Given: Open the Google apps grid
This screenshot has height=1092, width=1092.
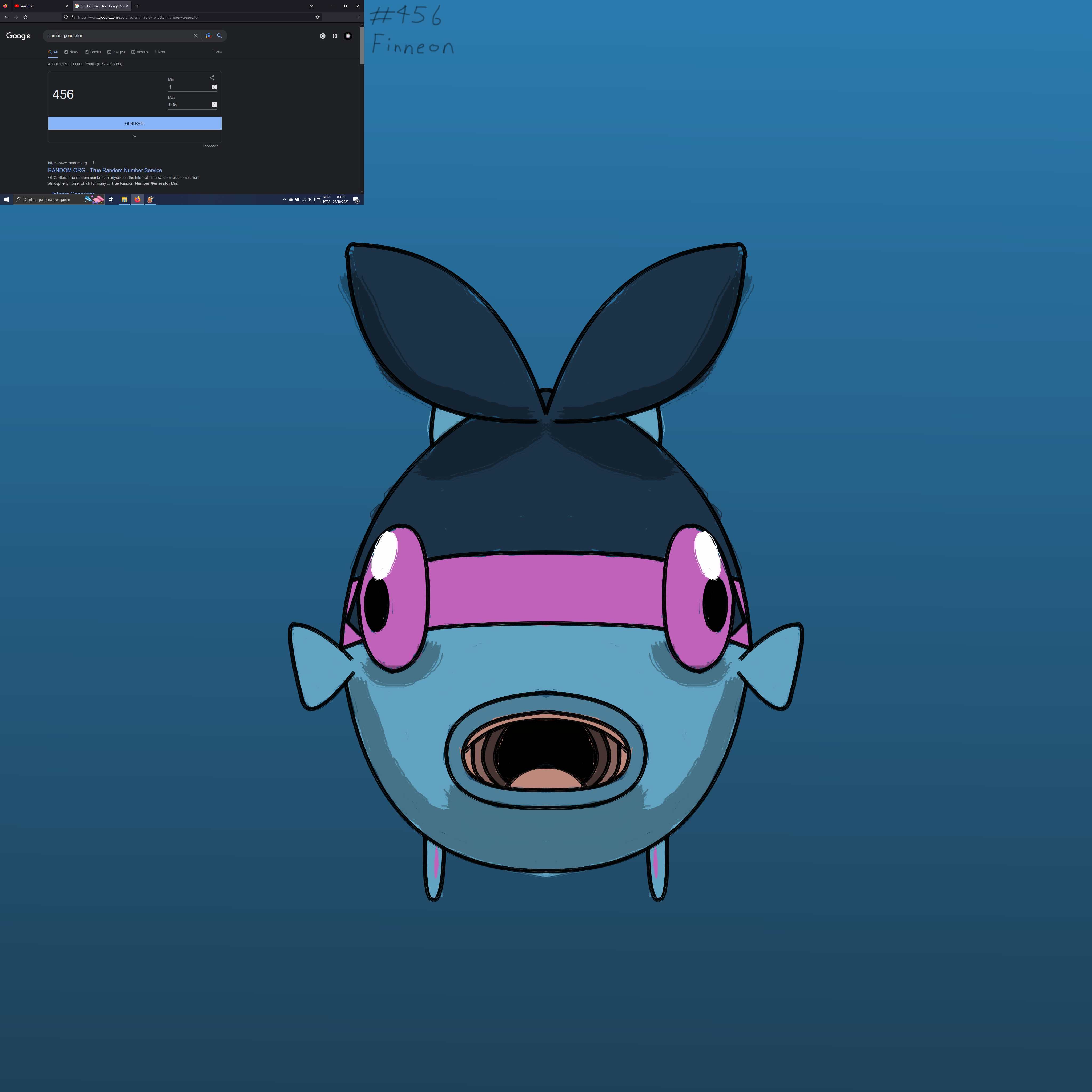Looking at the screenshot, I should pos(335,36).
